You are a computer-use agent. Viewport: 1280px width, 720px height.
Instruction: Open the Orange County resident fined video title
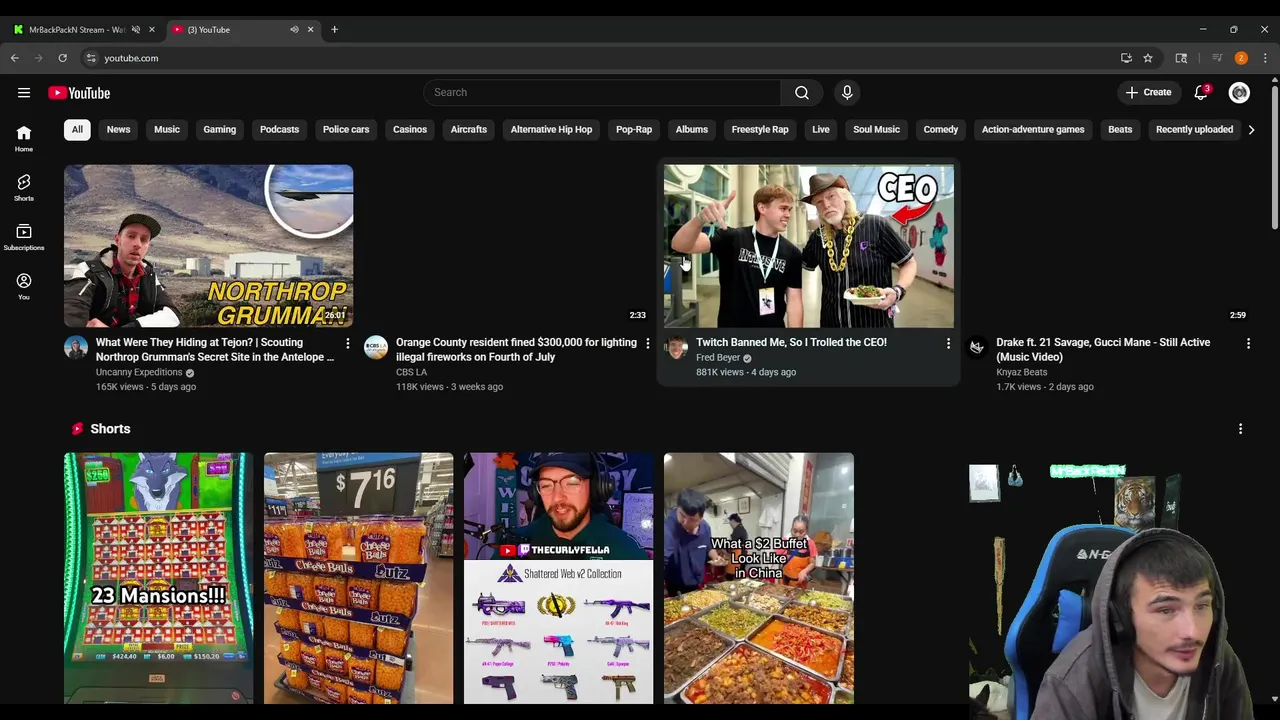516,350
